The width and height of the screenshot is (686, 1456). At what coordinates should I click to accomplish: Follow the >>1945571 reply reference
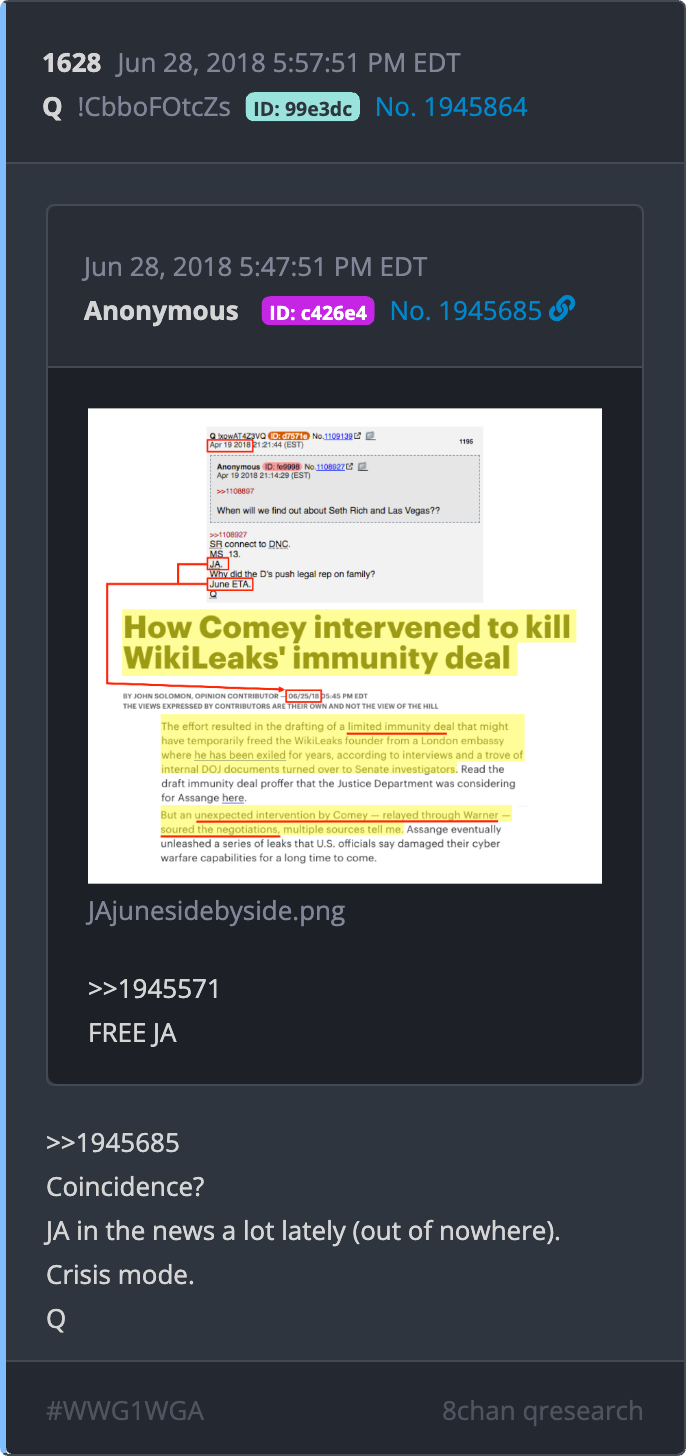click(154, 990)
